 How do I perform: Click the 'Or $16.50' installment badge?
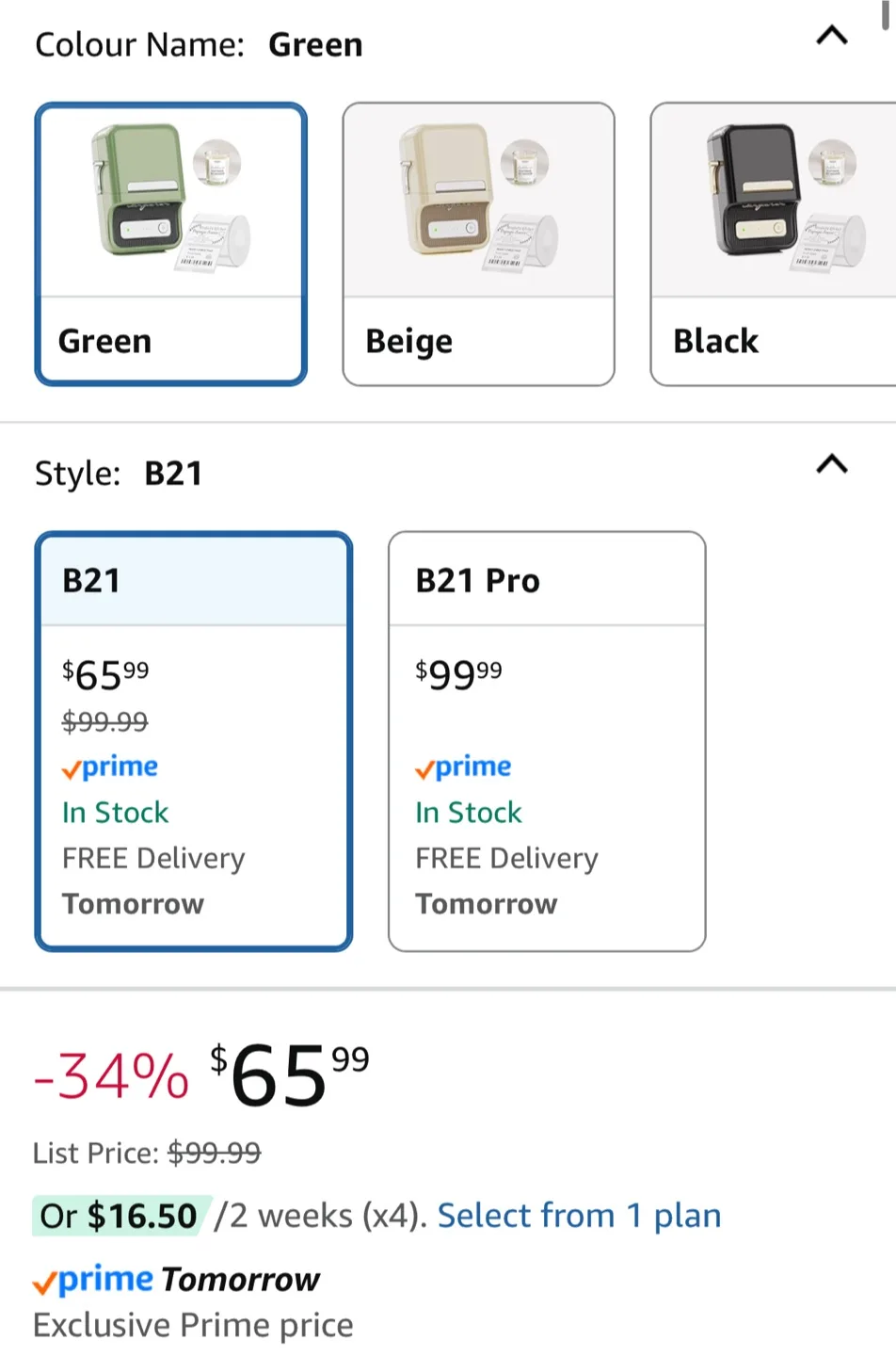coord(119,1216)
